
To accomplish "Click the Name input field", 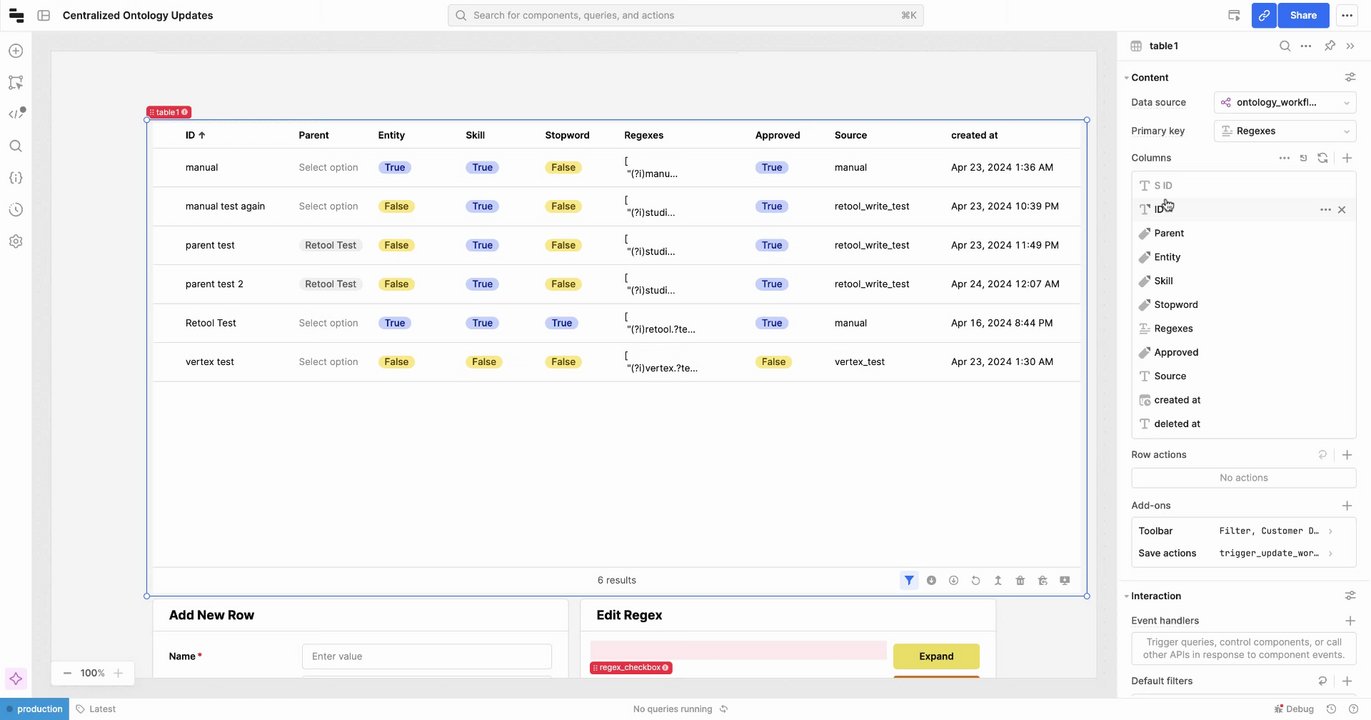I will tap(427, 656).
